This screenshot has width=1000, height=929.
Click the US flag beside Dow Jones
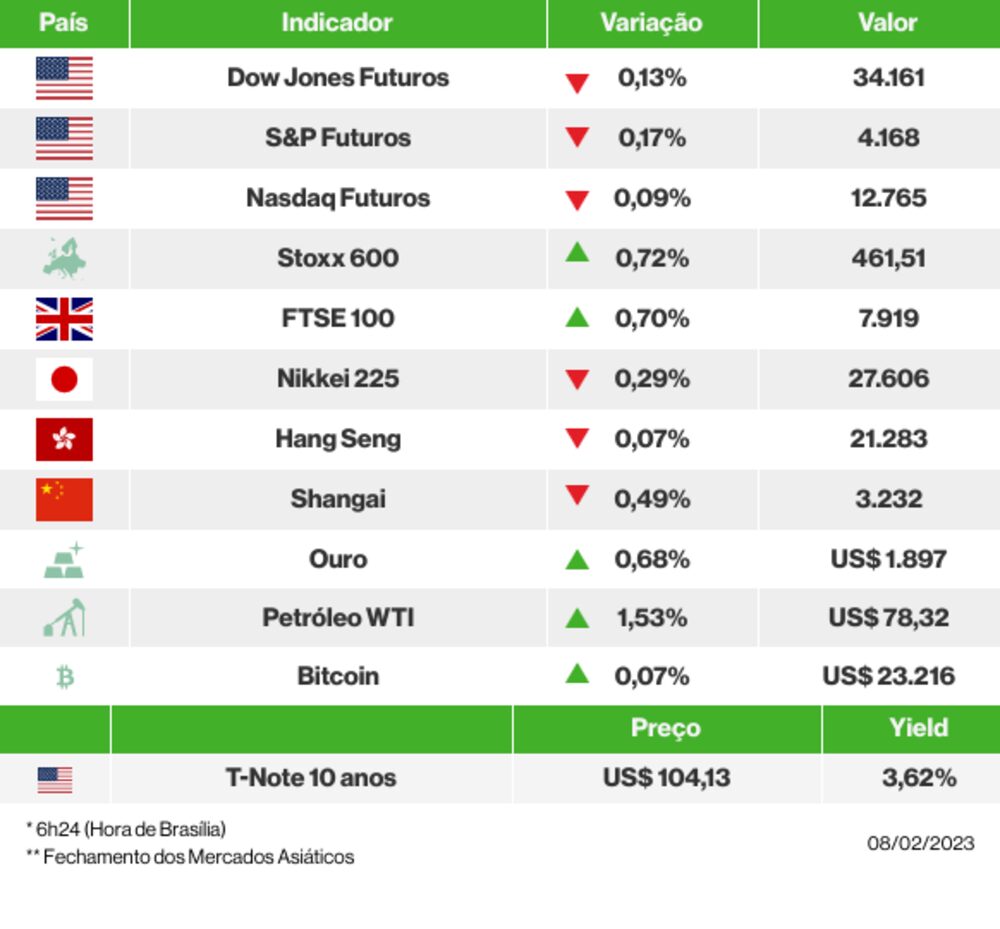coord(64,78)
